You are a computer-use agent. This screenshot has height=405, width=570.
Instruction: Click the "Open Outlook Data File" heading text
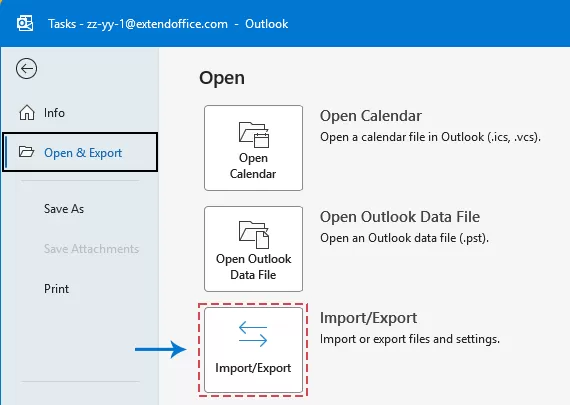400,217
